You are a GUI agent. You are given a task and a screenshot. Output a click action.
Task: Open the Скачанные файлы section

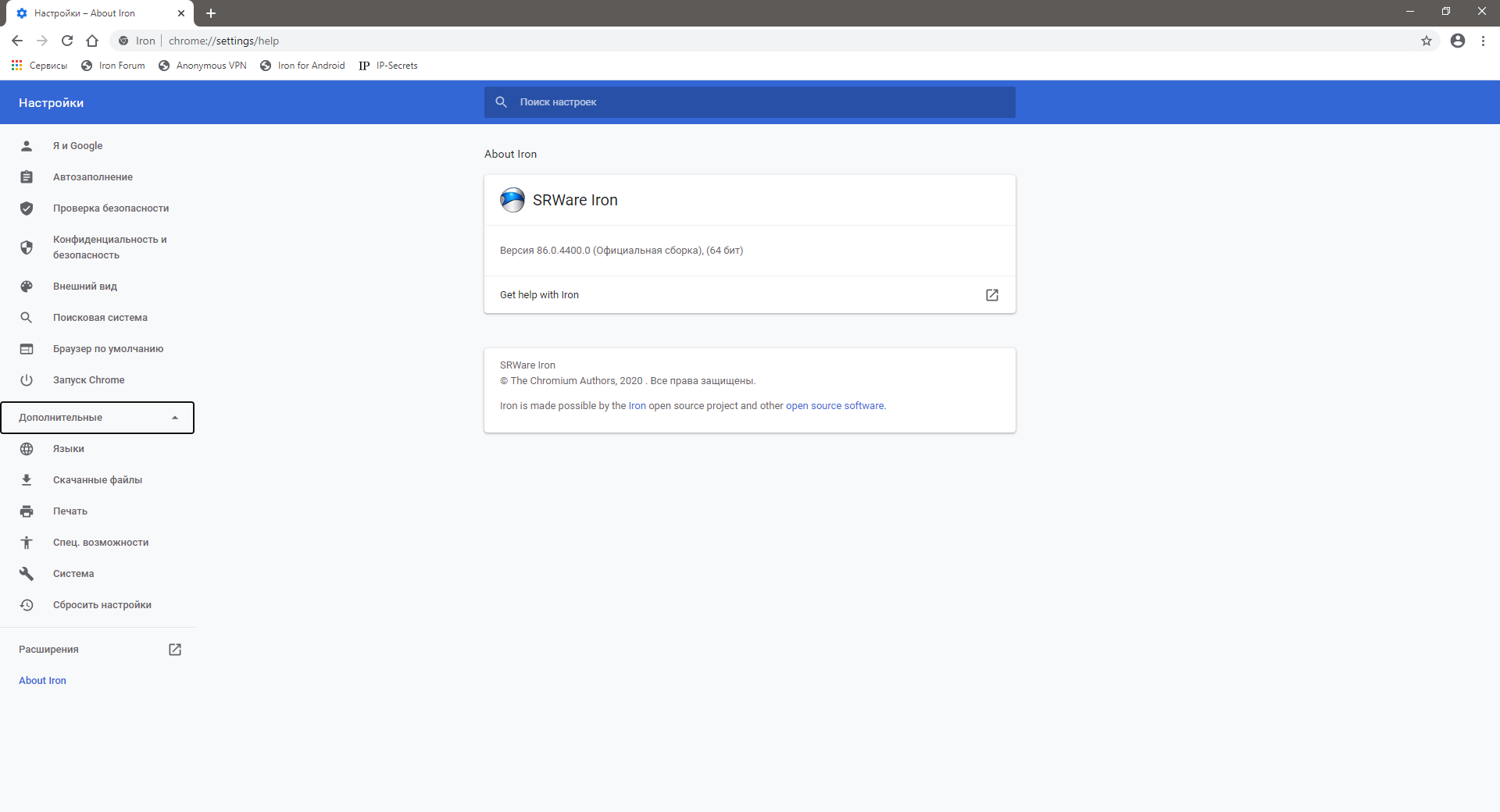pyautogui.click(x=98, y=480)
